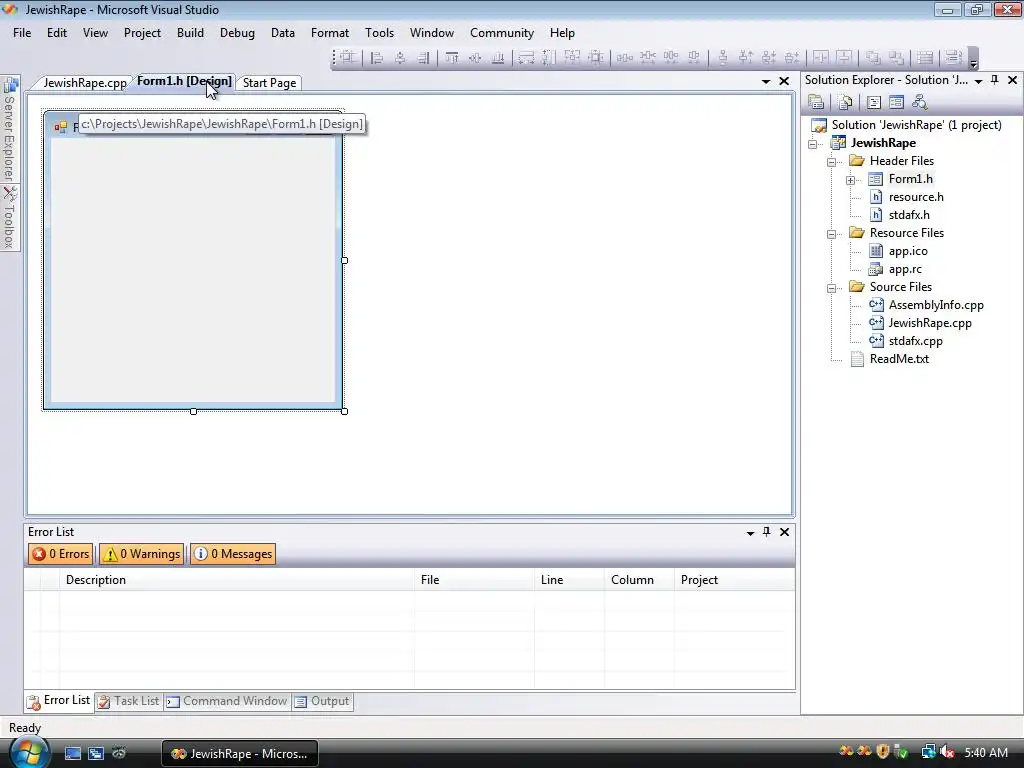Open the layout toolbar options dropdown
Viewport: 1024px width, 768px height.
pos(973,59)
